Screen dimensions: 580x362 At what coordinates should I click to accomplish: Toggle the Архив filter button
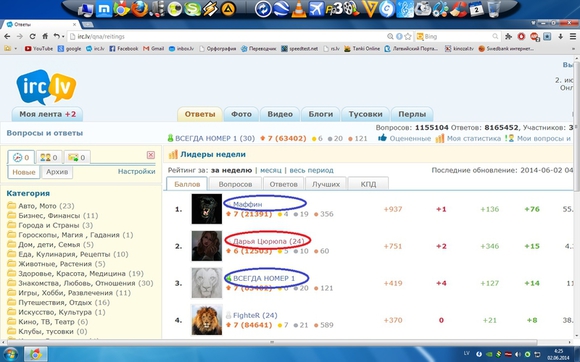[57, 172]
